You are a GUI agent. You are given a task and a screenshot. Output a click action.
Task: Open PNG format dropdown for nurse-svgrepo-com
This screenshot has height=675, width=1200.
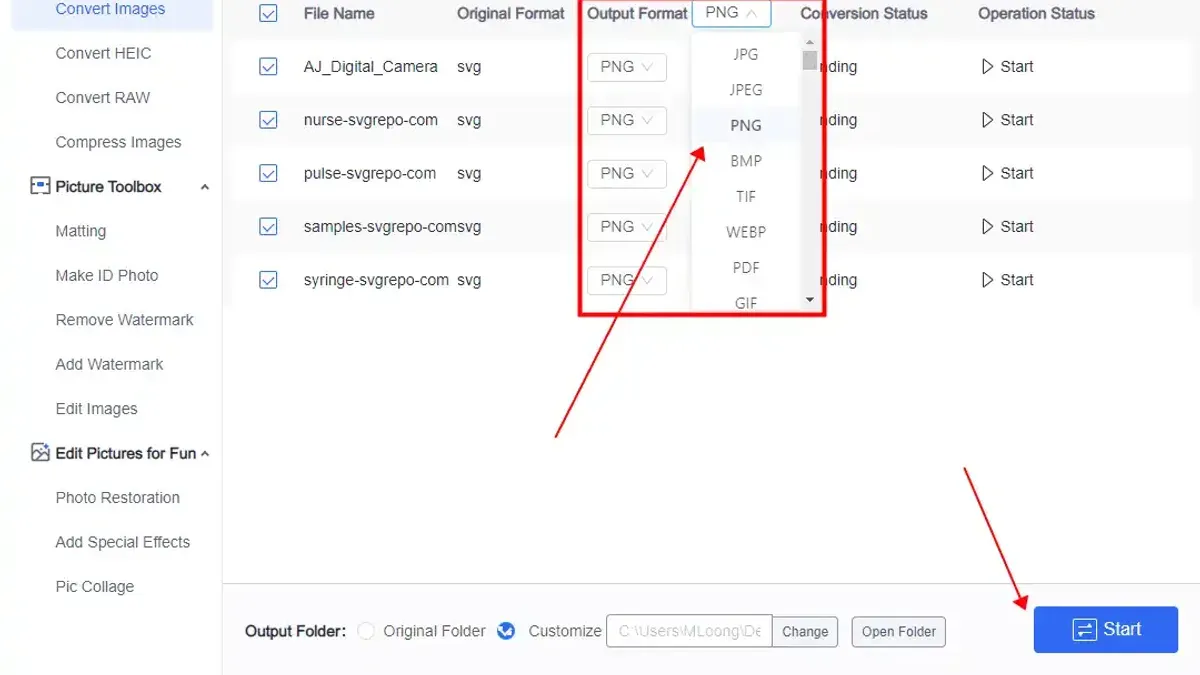[x=627, y=120]
